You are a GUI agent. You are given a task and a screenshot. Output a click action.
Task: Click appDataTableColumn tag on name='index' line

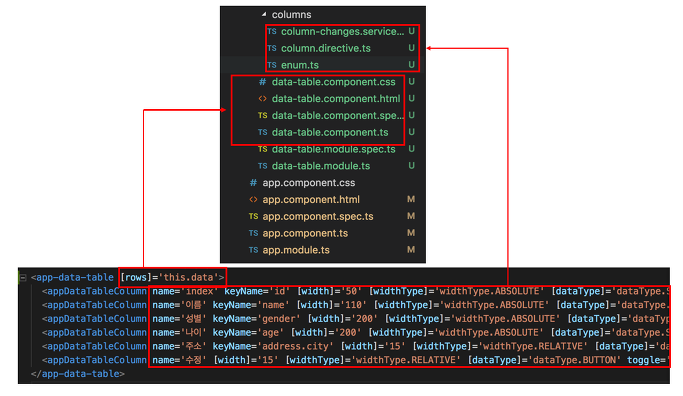[95, 291]
